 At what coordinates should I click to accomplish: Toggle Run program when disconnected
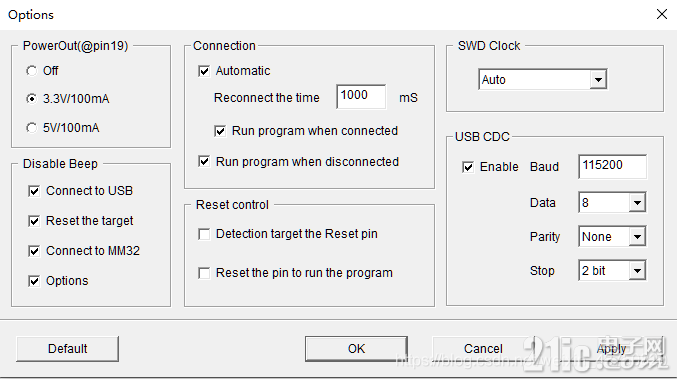click(204, 161)
